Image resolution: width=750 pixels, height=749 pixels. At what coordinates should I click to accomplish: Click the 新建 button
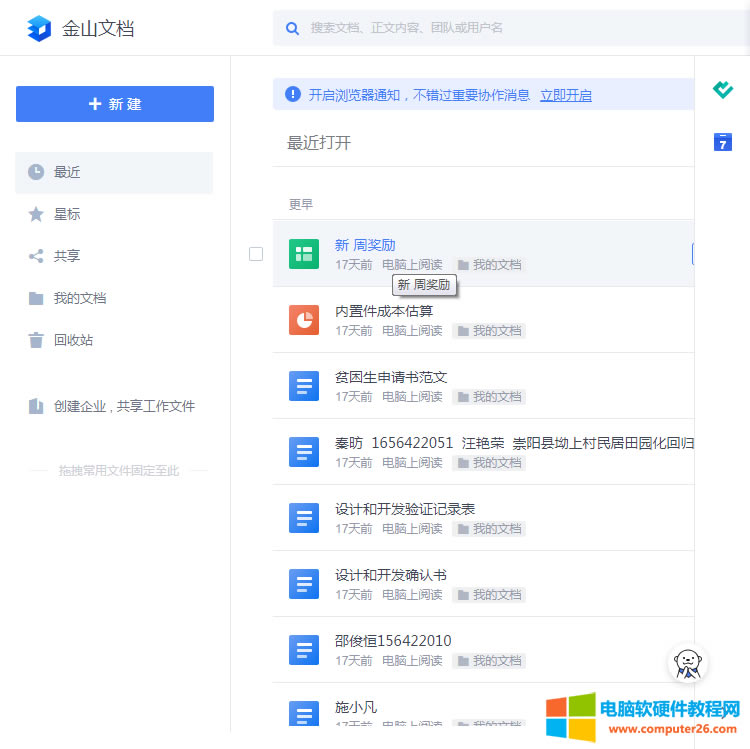pos(115,104)
